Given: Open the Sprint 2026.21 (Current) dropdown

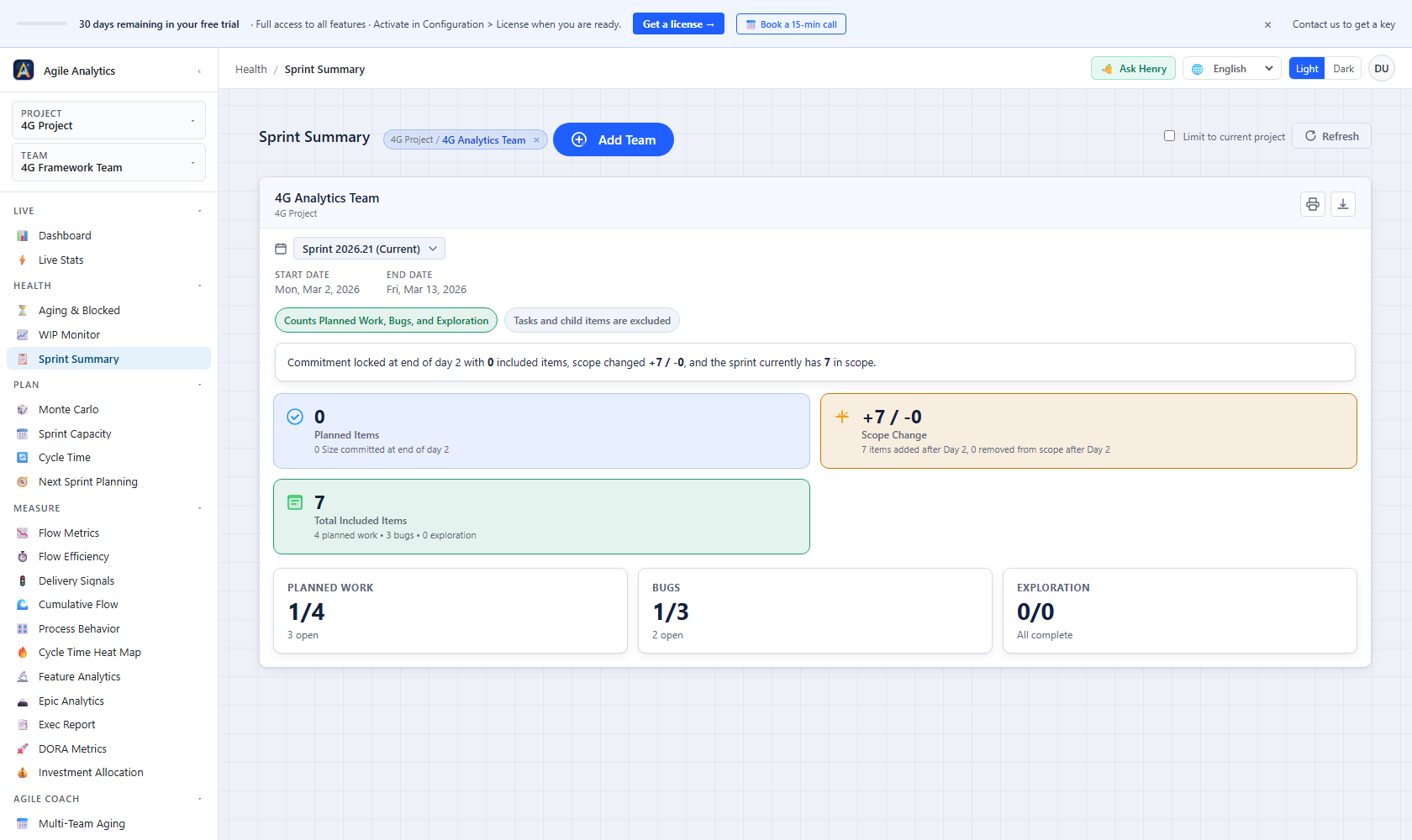Looking at the screenshot, I should [x=369, y=249].
